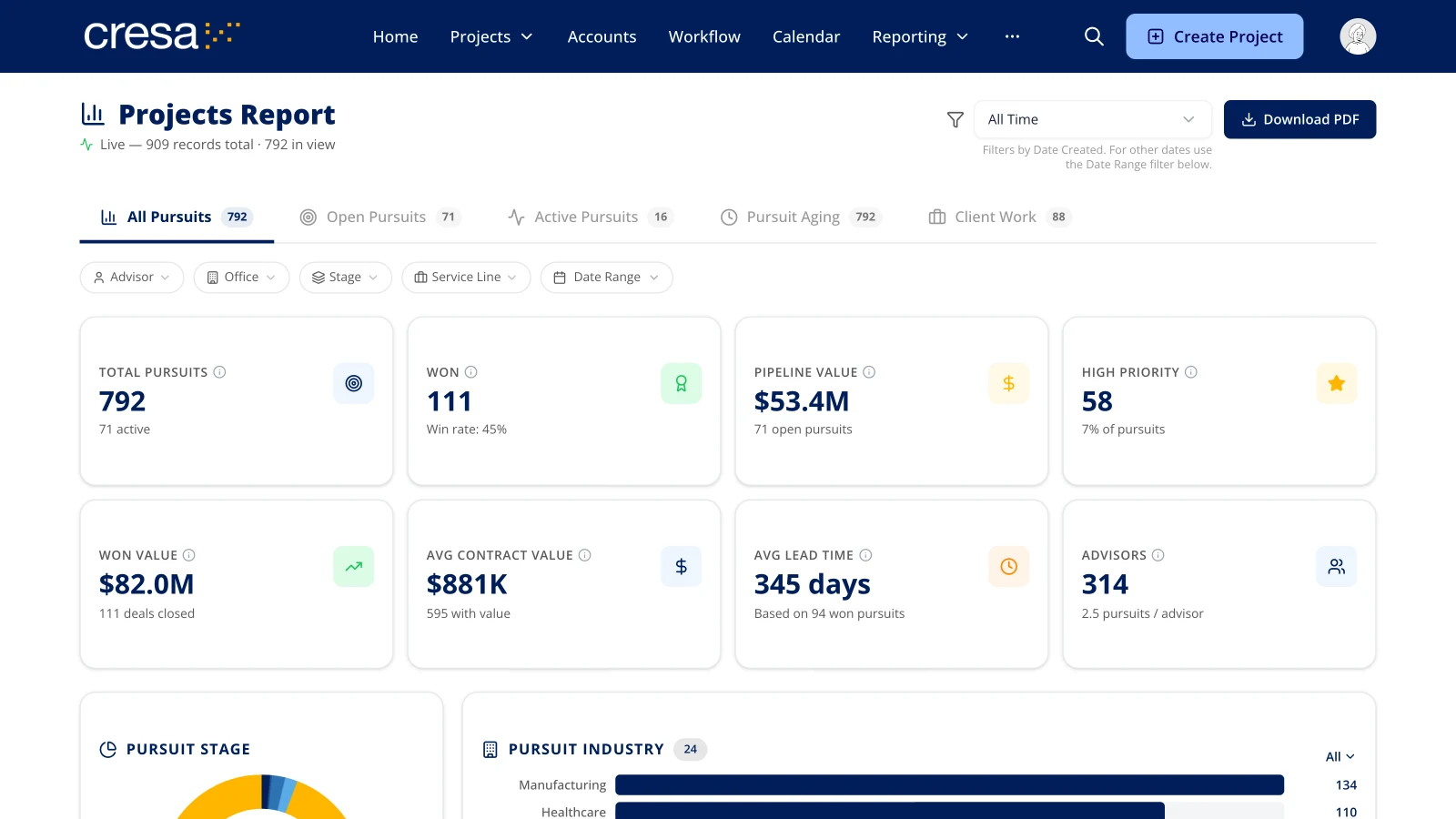Open Calendar in the navbar
The image size is (1456, 819).
point(806,36)
